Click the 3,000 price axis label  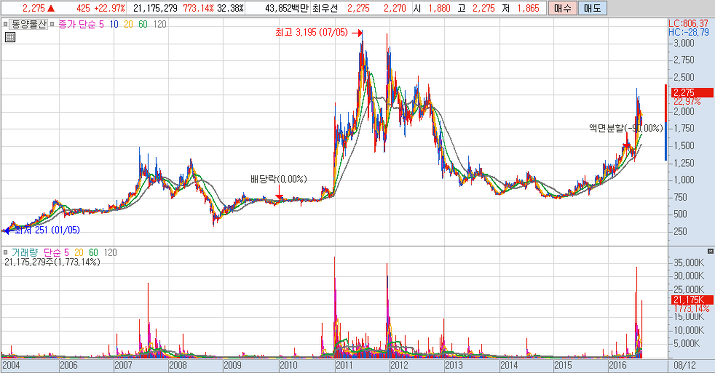click(684, 43)
